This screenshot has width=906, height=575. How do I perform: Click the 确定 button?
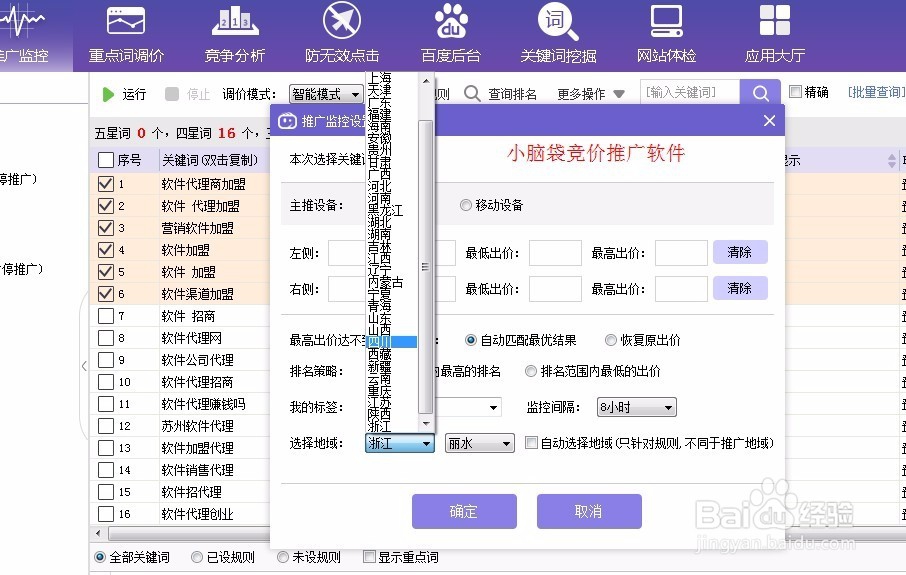point(464,511)
